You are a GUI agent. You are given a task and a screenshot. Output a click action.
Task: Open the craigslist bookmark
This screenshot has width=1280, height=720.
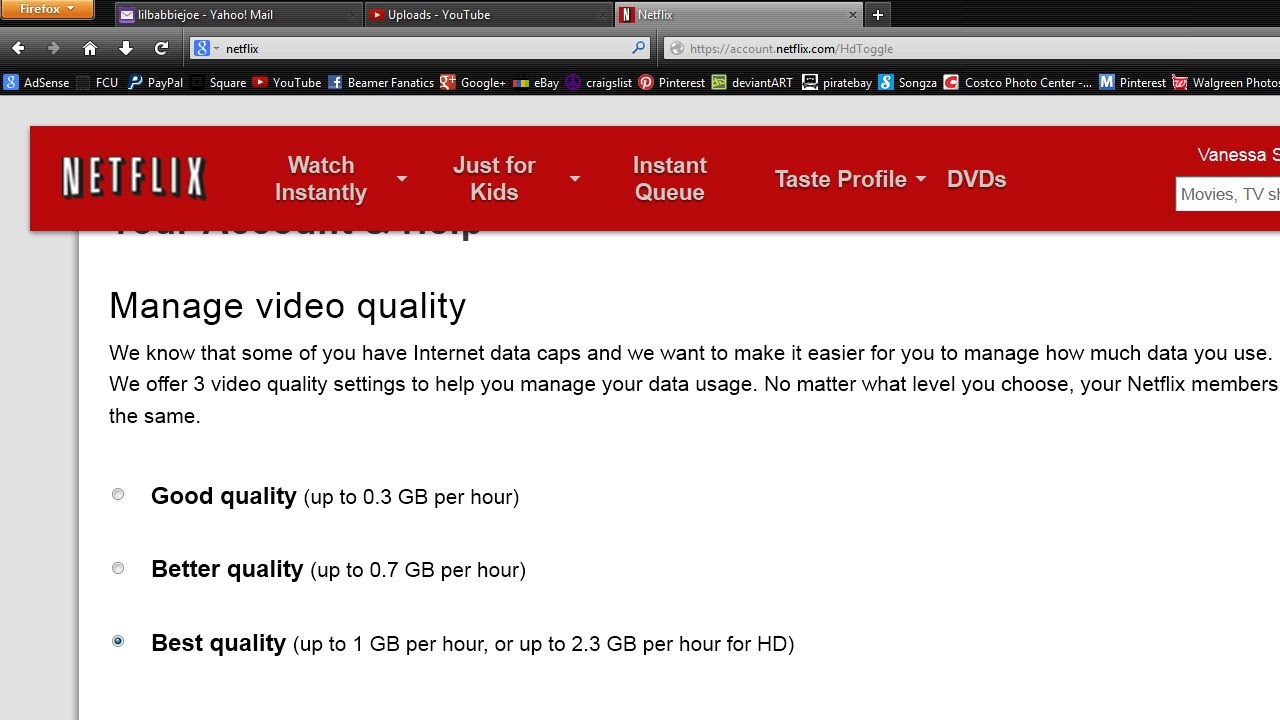tap(599, 83)
